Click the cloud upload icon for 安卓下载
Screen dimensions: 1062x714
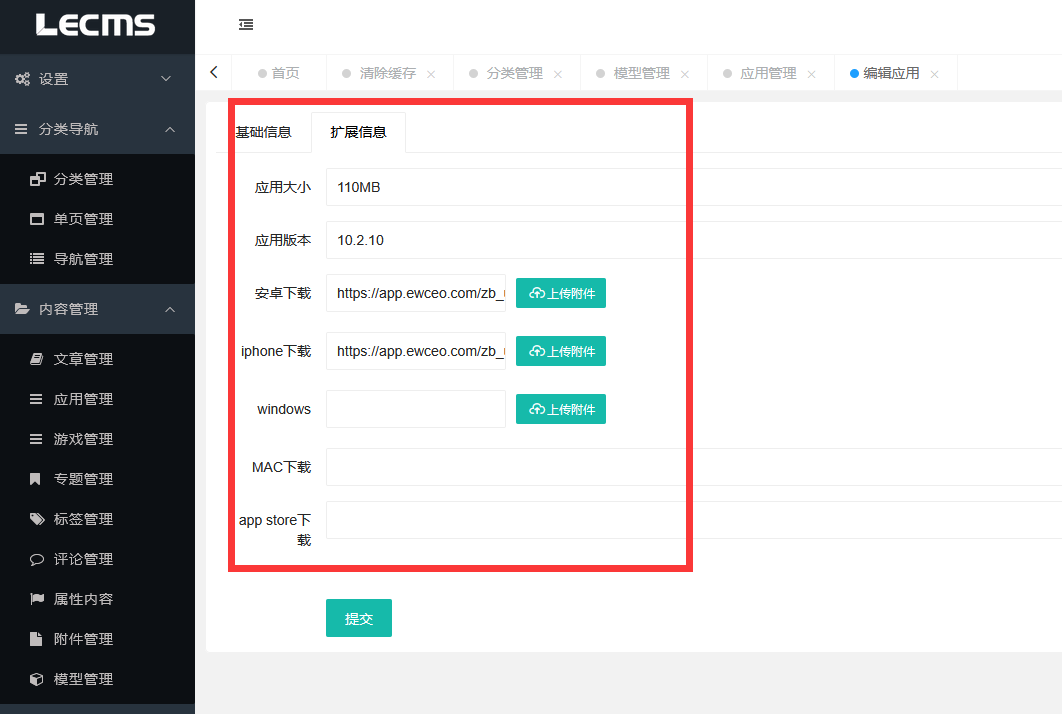537,294
